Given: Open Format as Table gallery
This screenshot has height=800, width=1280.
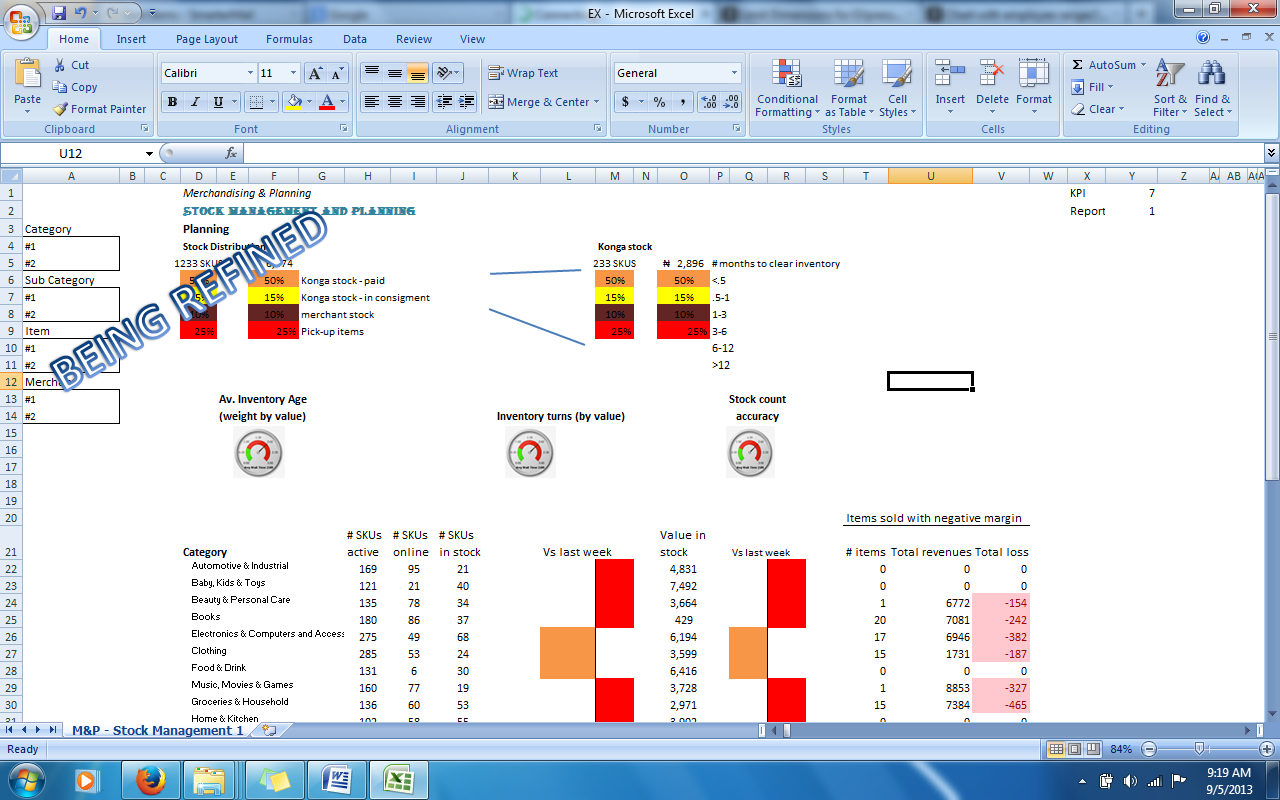Looking at the screenshot, I should [x=849, y=88].
